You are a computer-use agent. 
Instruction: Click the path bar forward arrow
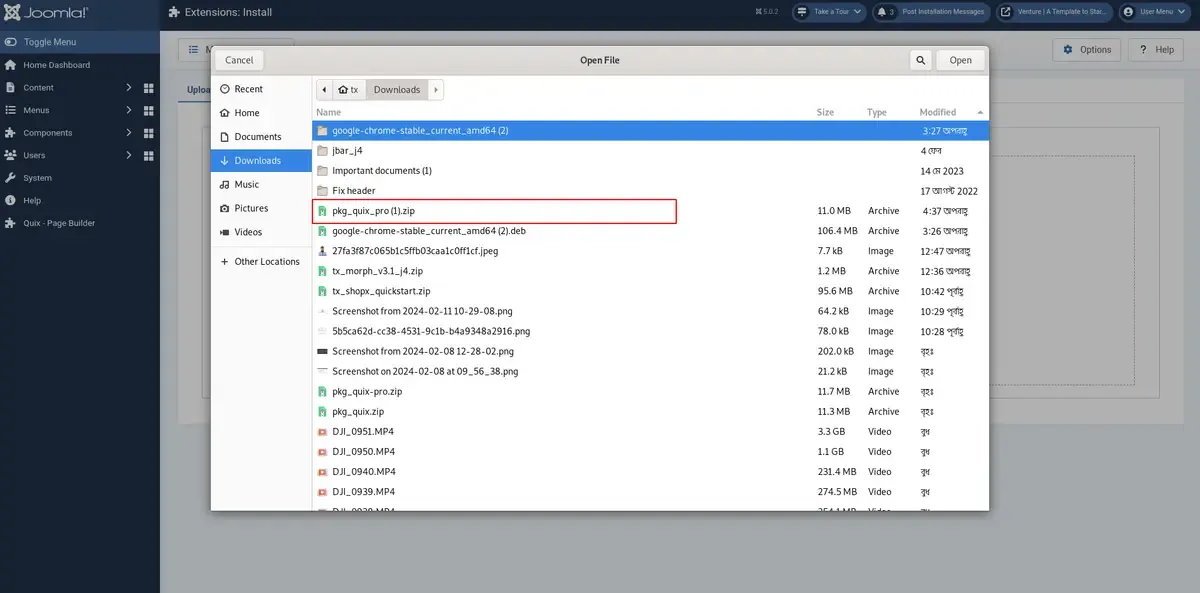tap(436, 89)
